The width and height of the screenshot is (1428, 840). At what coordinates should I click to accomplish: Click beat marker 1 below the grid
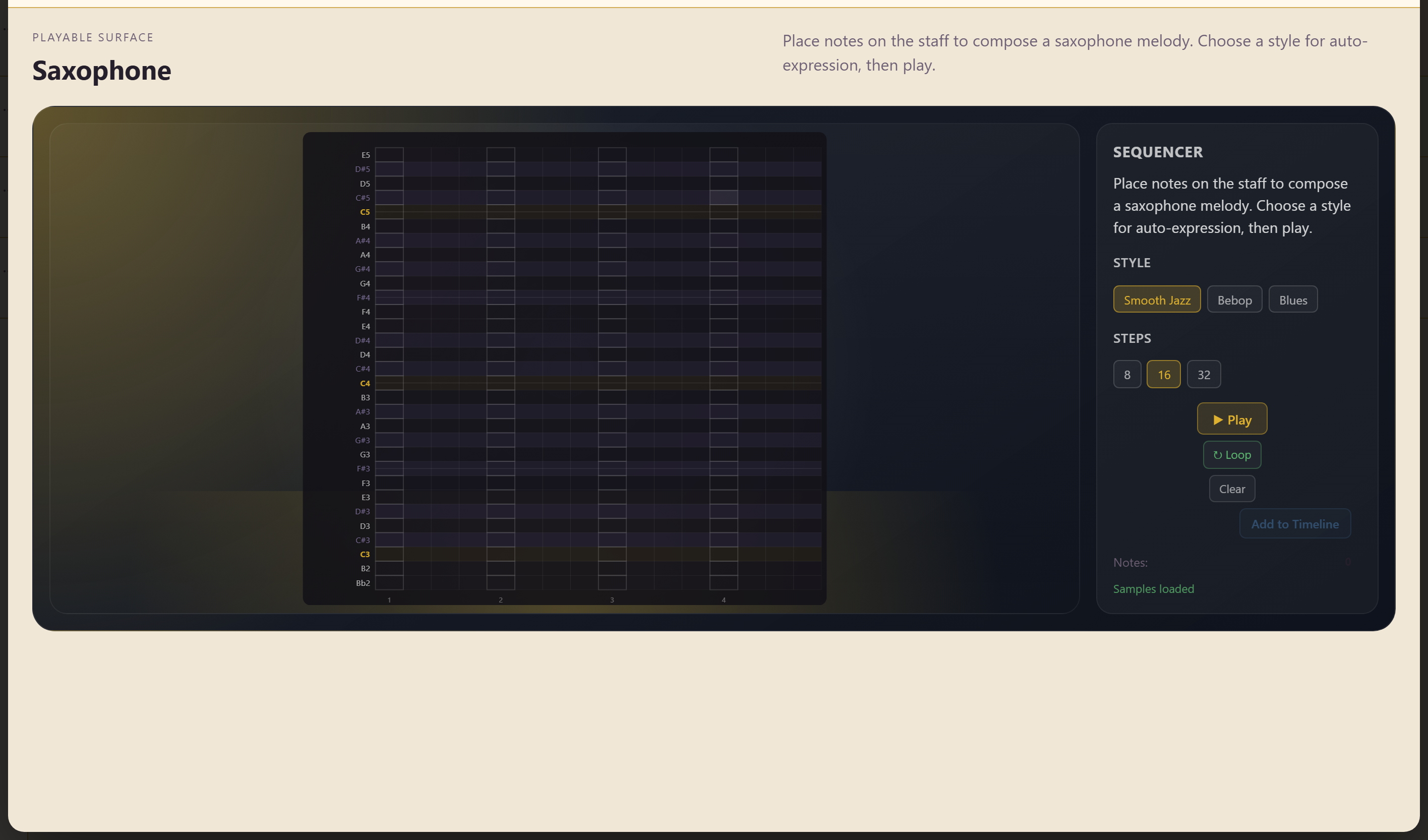389,599
